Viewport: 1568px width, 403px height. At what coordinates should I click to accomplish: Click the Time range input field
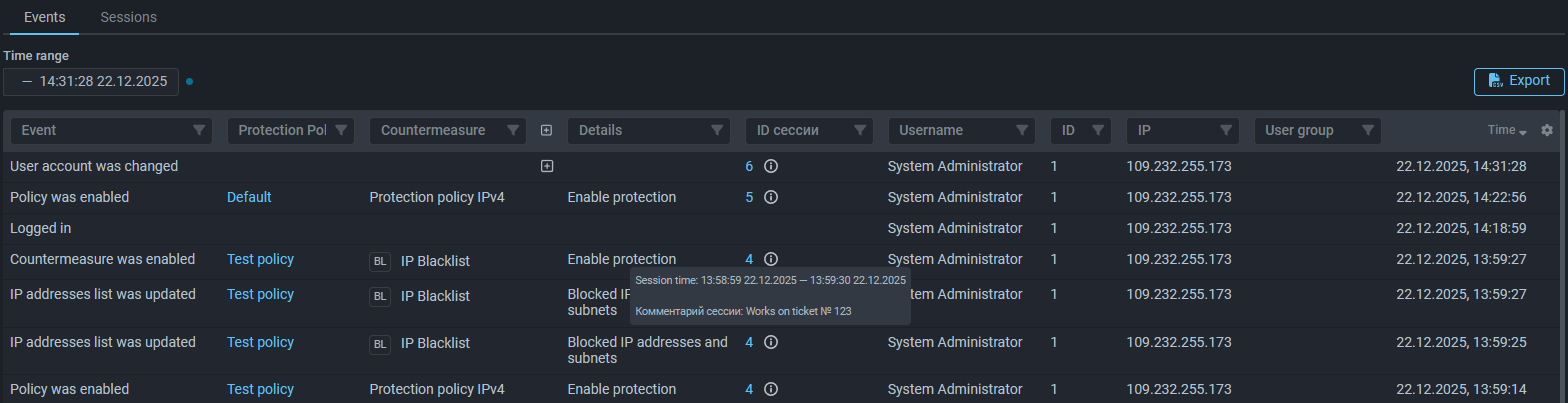click(x=91, y=82)
